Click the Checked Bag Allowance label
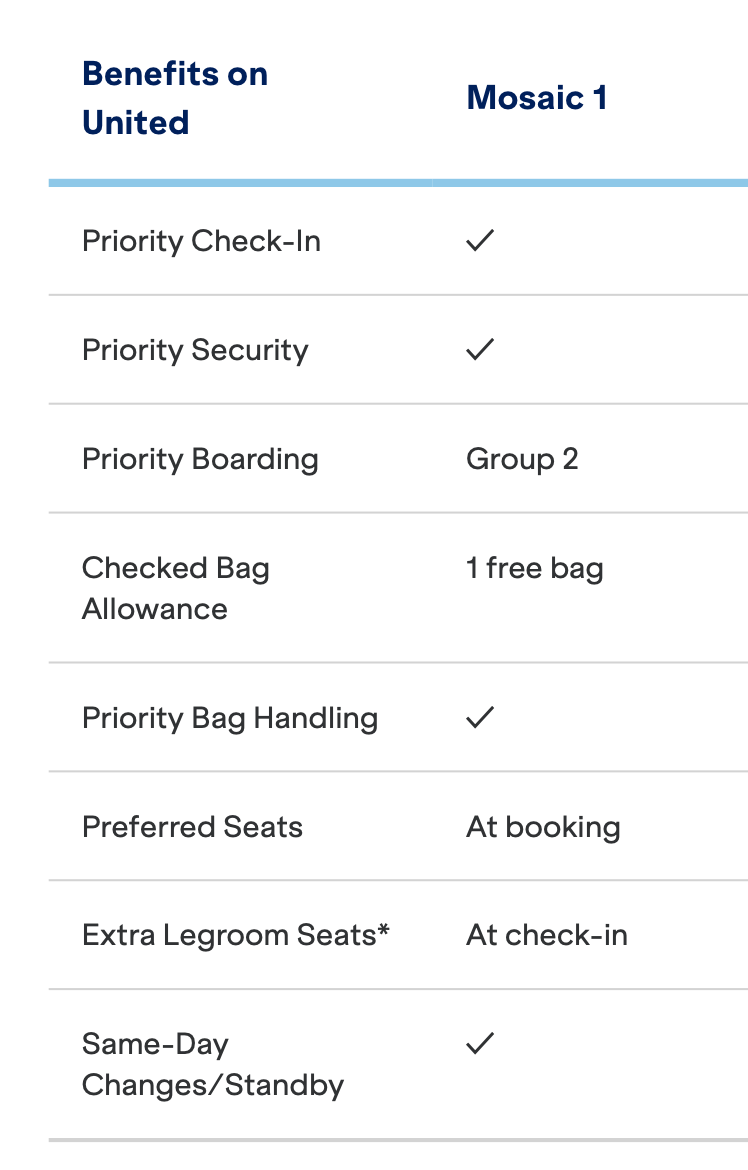This screenshot has width=748, height=1170. (175, 588)
